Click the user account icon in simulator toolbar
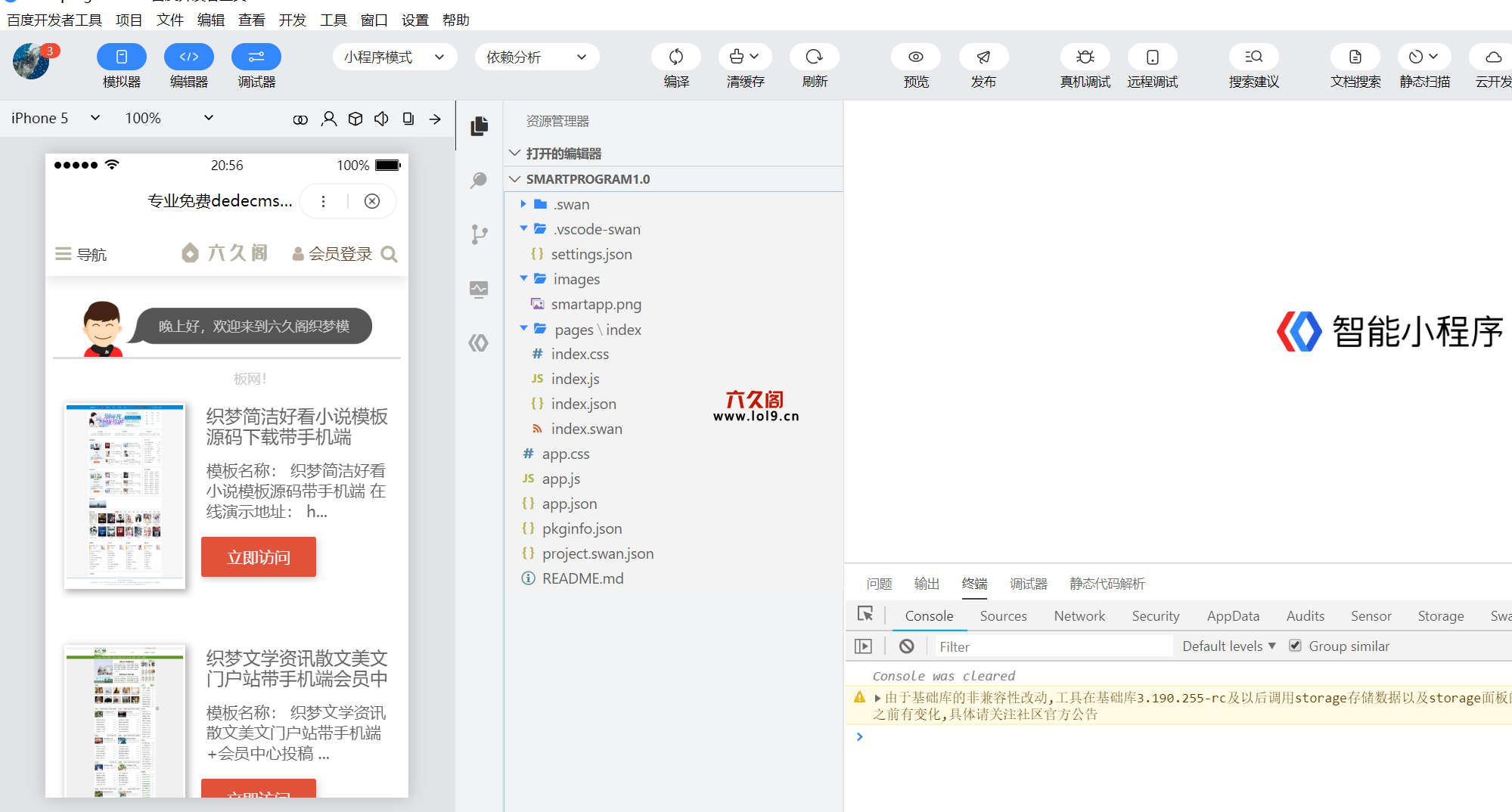 328,119
